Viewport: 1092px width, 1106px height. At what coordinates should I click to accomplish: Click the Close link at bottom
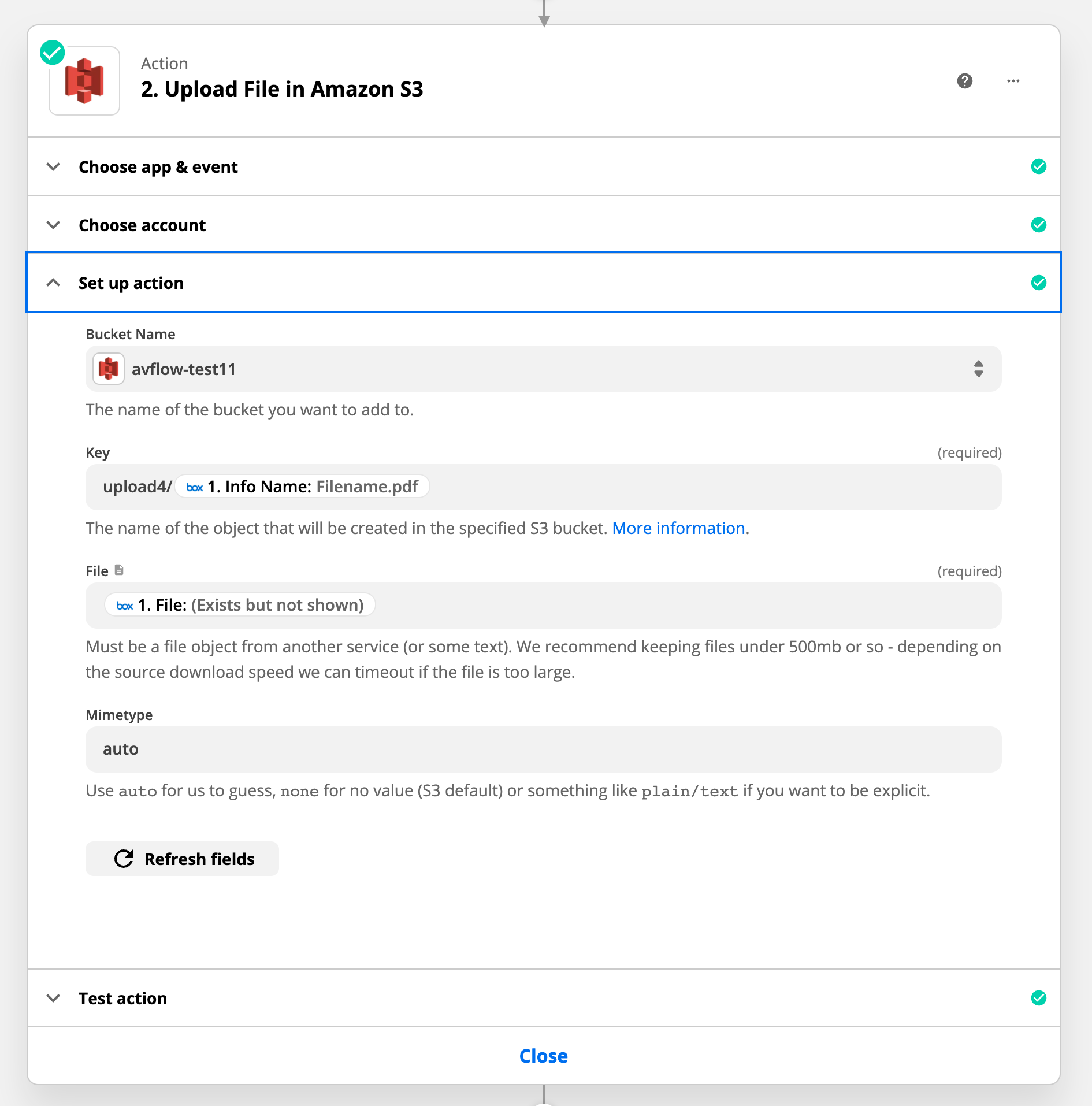click(x=543, y=1056)
